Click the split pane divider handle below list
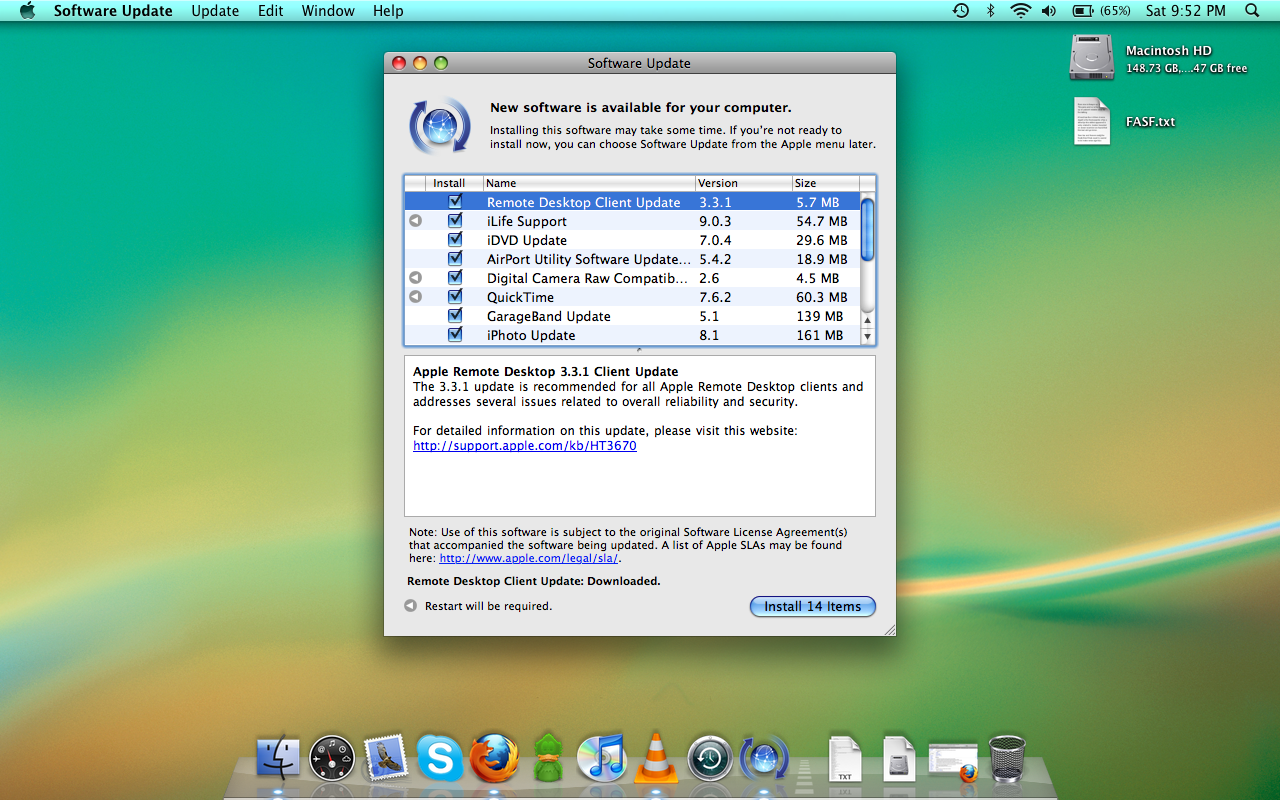This screenshot has height=800, width=1280. (x=640, y=350)
